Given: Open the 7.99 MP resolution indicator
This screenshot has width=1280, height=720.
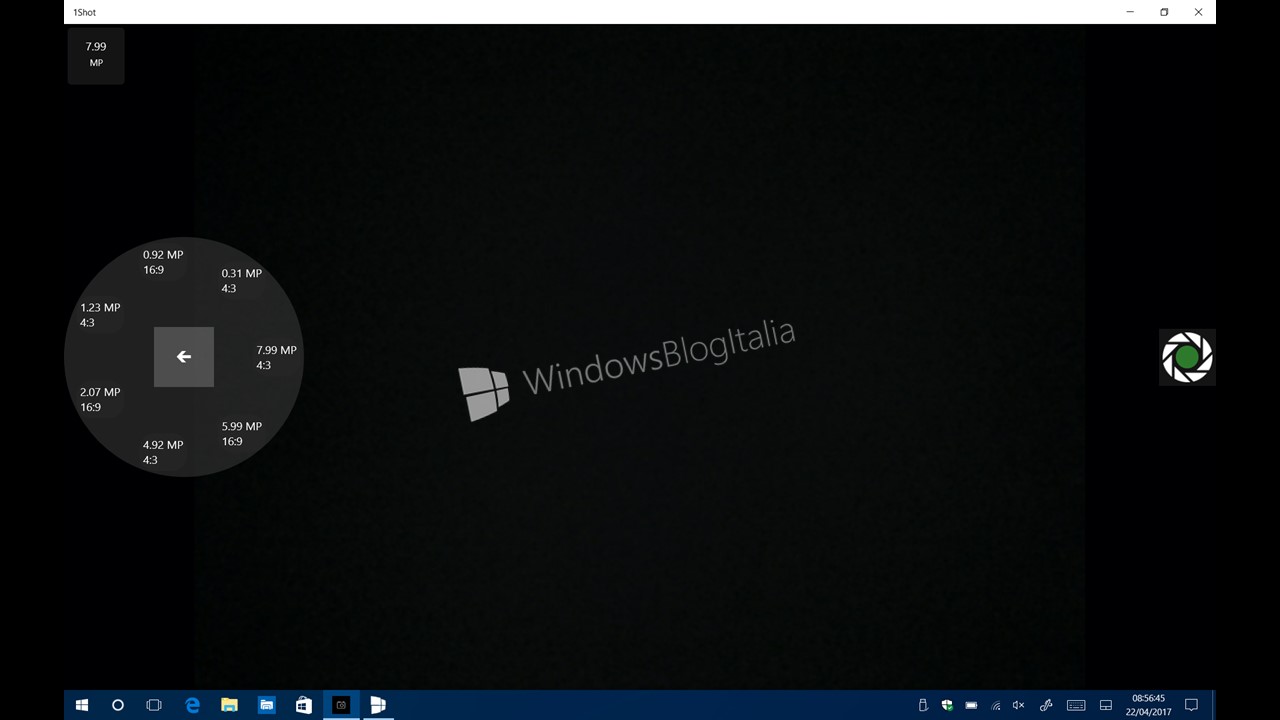Looking at the screenshot, I should point(96,55).
